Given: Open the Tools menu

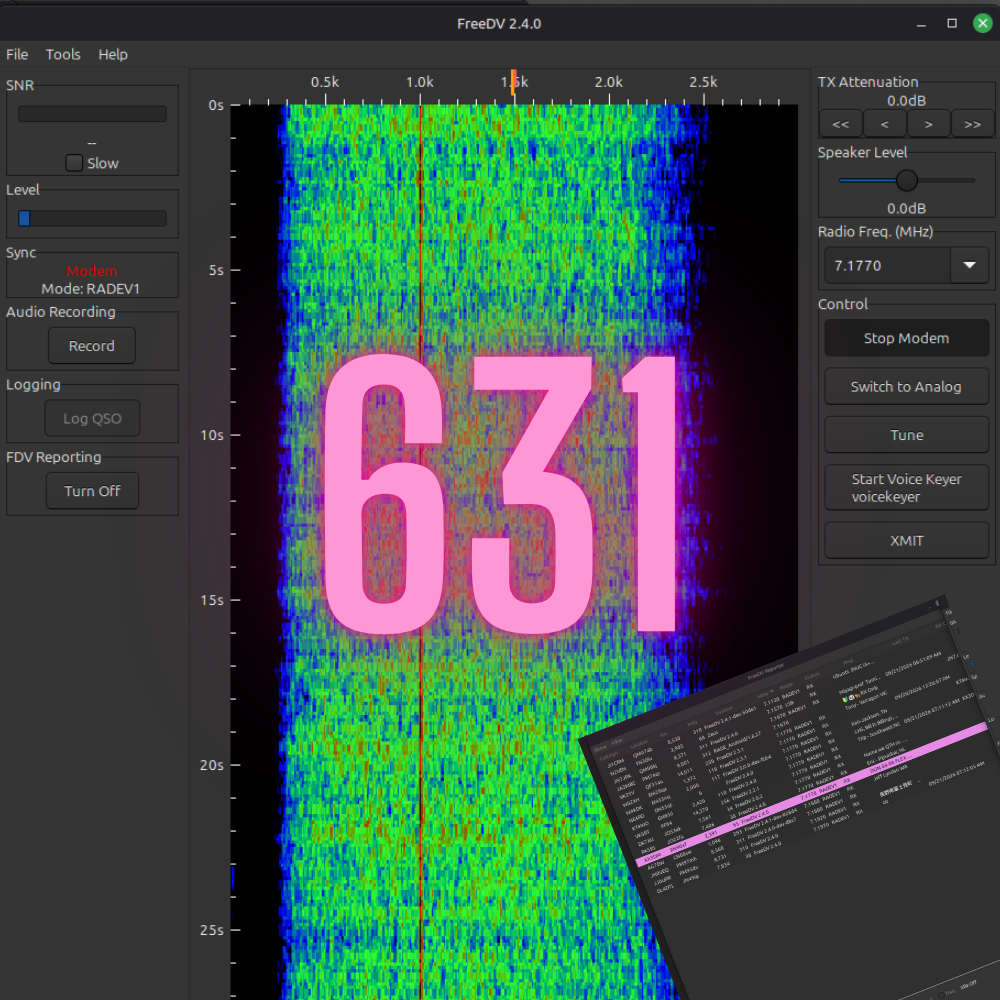Looking at the screenshot, I should tap(63, 54).
